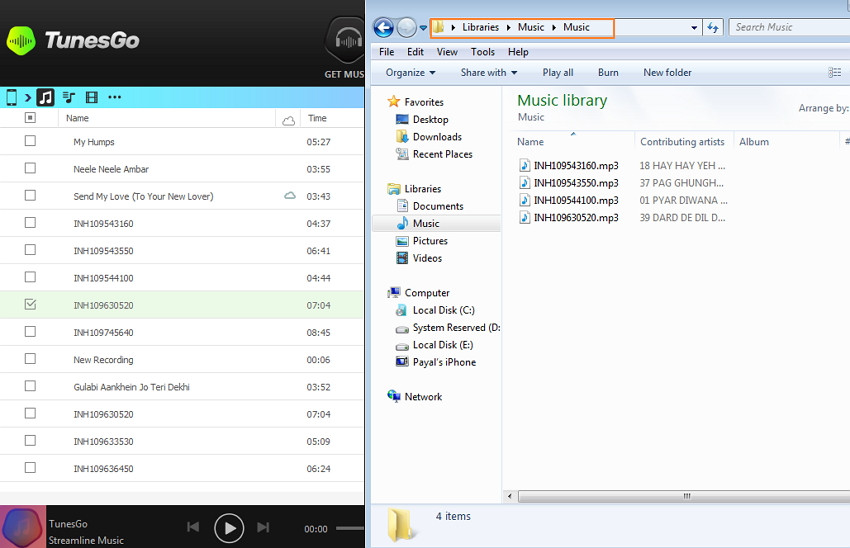Image resolution: width=850 pixels, height=548 pixels.
Task: Click the cloud column header icon
Action: tap(288, 120)
